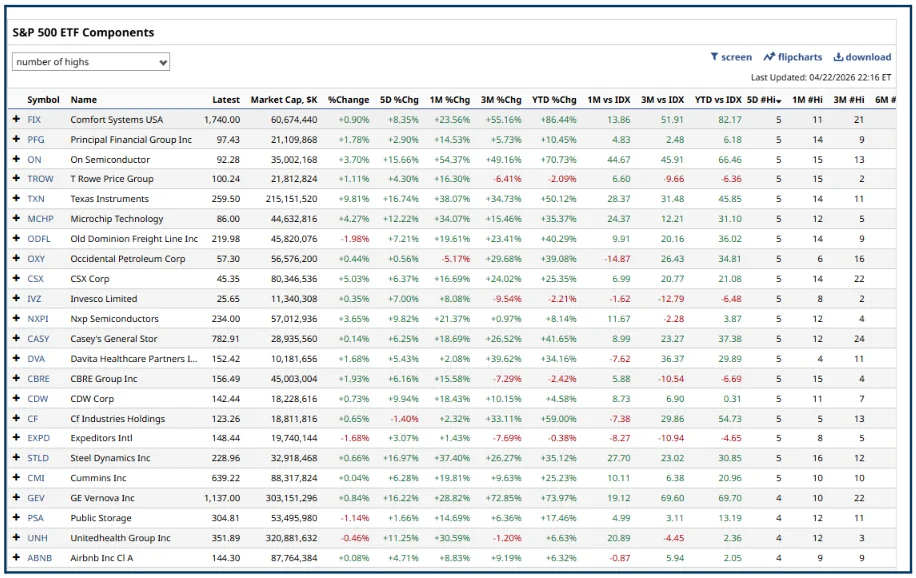This screenshot has height=578, width=916.
Task: Expand the IVZ row plus icon
Action: click(x=16, y=299)
